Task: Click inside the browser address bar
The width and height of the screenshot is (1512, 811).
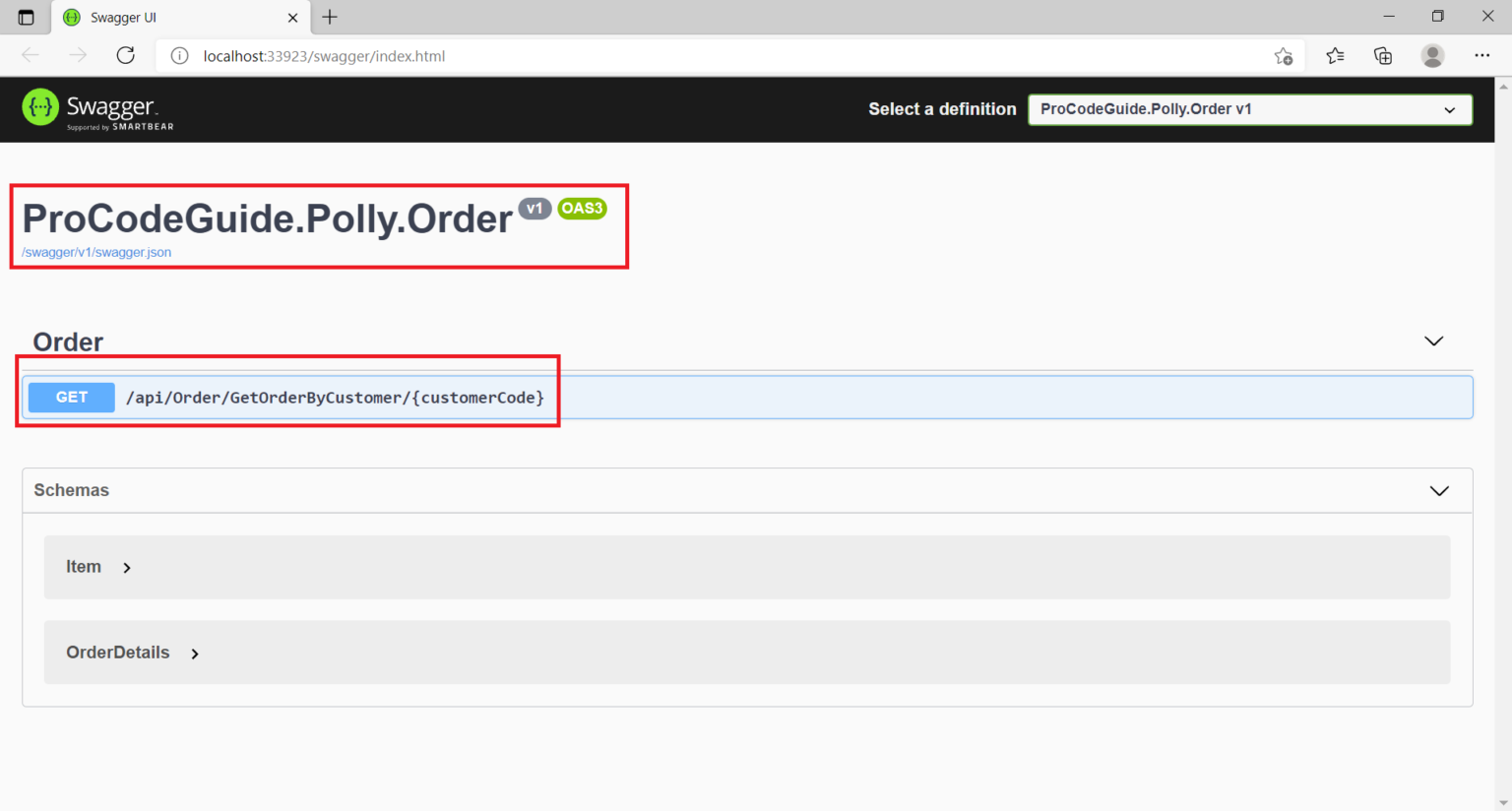Action: [x=591, y=56]
